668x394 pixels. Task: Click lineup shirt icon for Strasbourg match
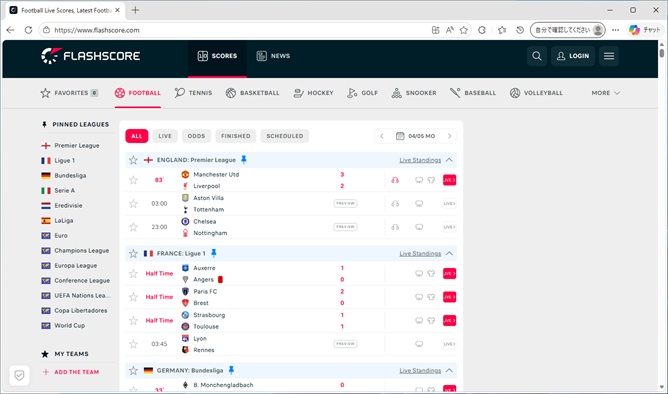431,320
